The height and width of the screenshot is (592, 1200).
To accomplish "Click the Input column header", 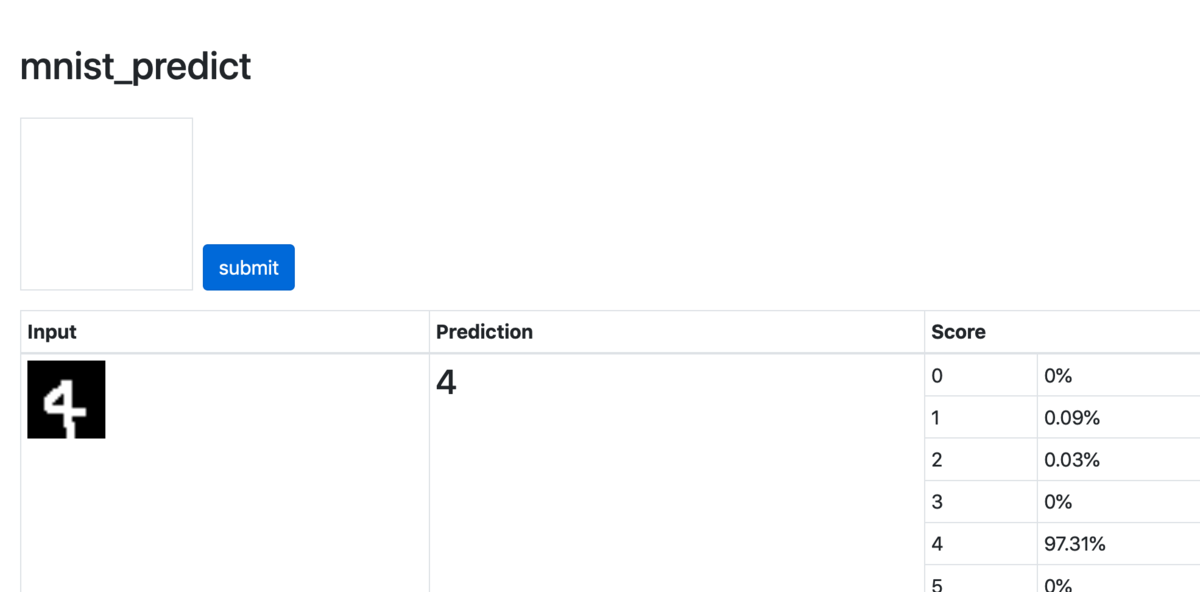I will [52, 332].
